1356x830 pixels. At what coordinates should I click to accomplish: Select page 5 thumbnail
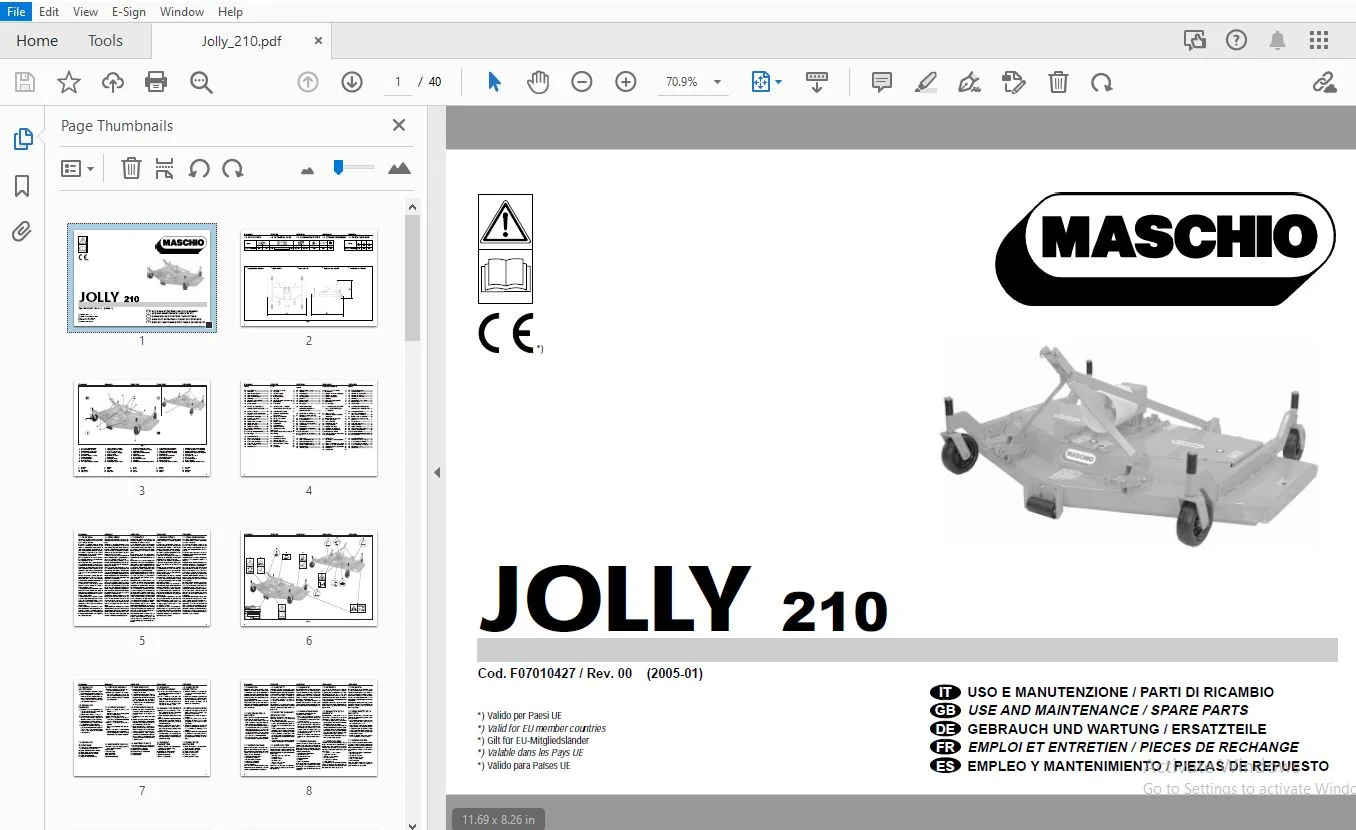coord(142,578)
